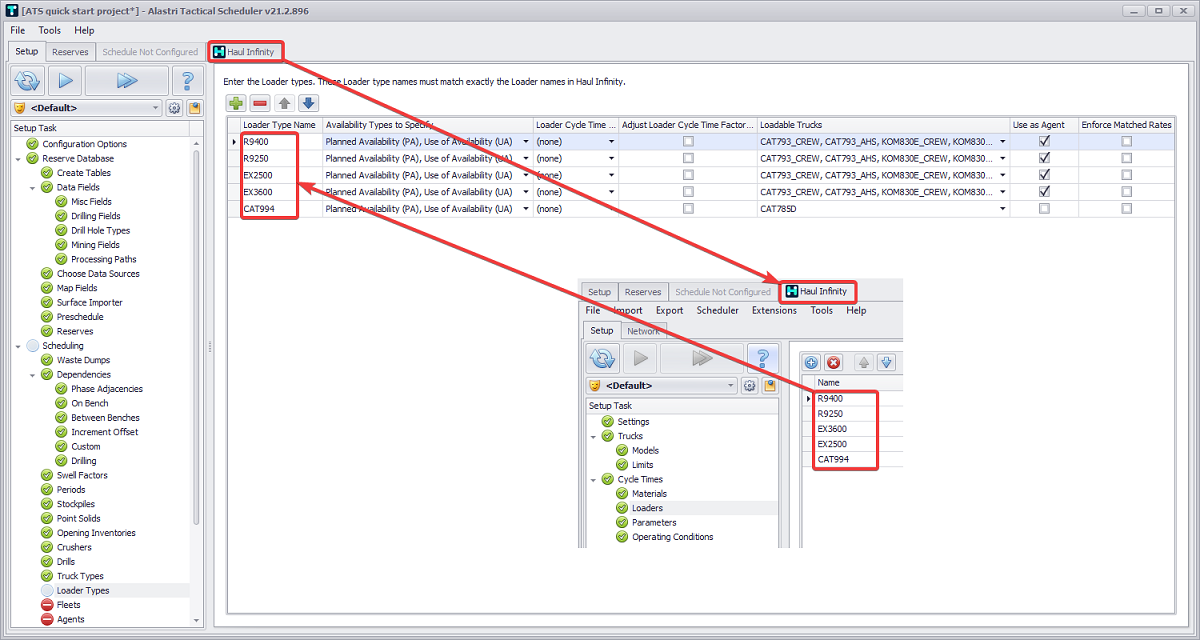Click the red status icon beside Agents

pyautogui.click(x=47, y=619)
